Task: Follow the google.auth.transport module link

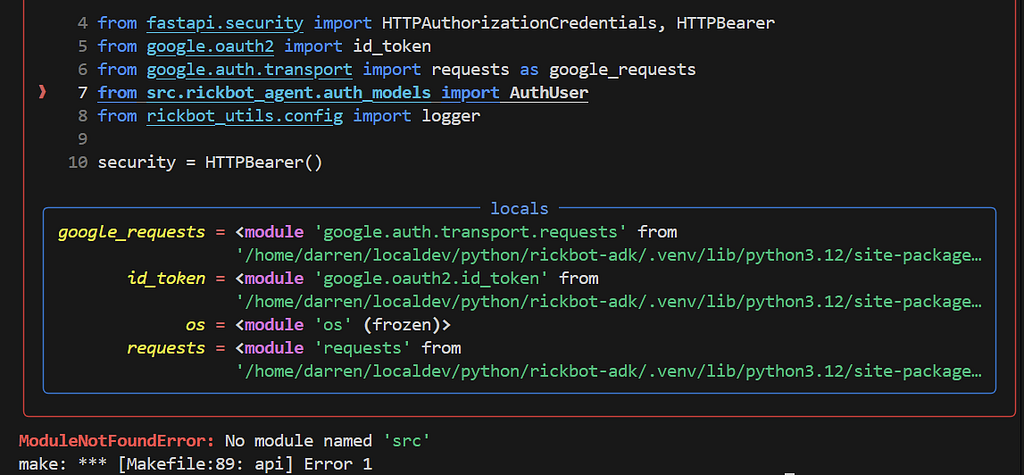Action: tap(249, 70)
